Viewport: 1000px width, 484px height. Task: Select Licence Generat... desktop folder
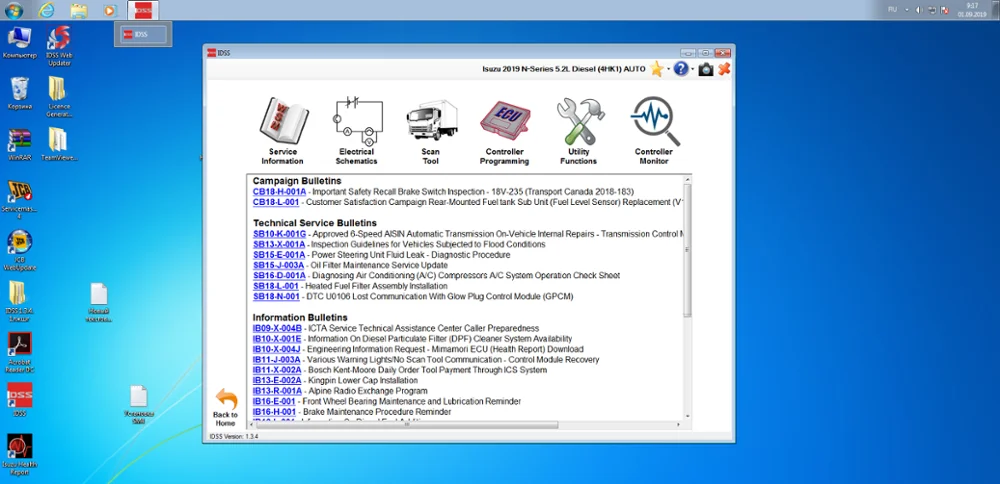pos(58,97)
